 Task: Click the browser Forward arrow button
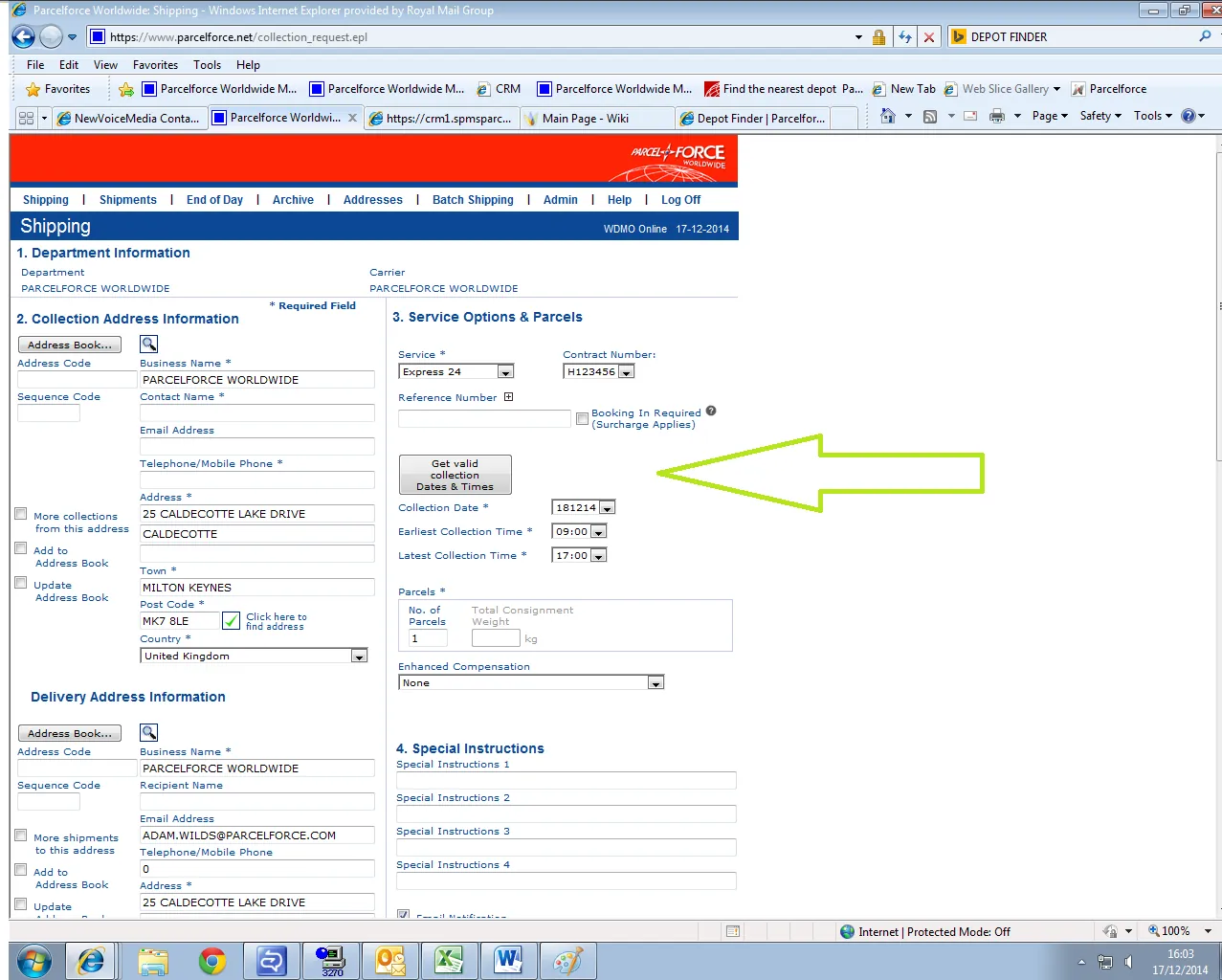[52, 37]
